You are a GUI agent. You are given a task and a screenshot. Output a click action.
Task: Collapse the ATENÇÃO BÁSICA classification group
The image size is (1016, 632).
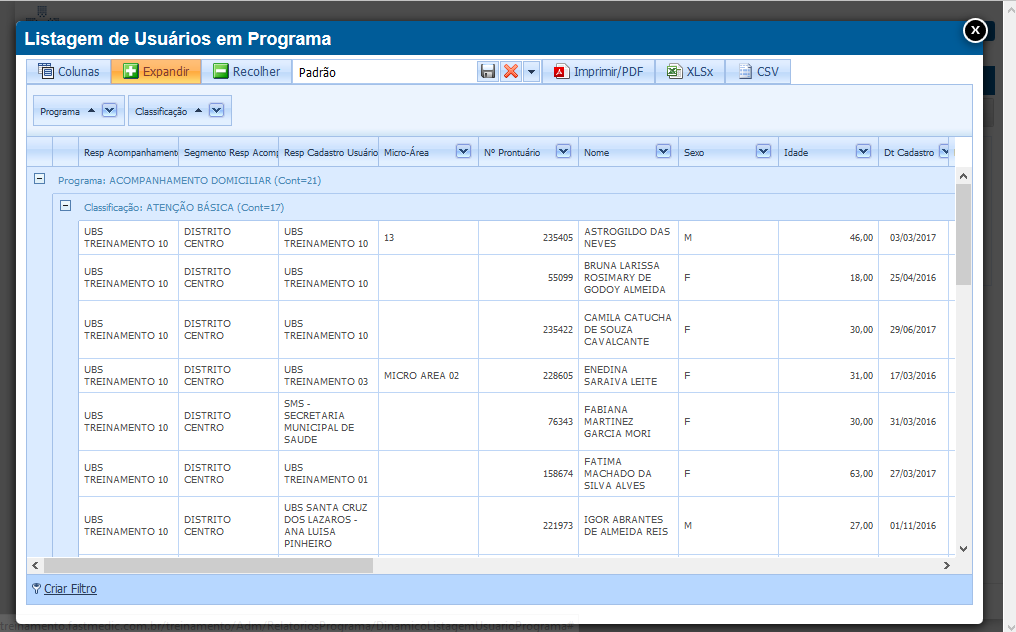tap(65, 205)
